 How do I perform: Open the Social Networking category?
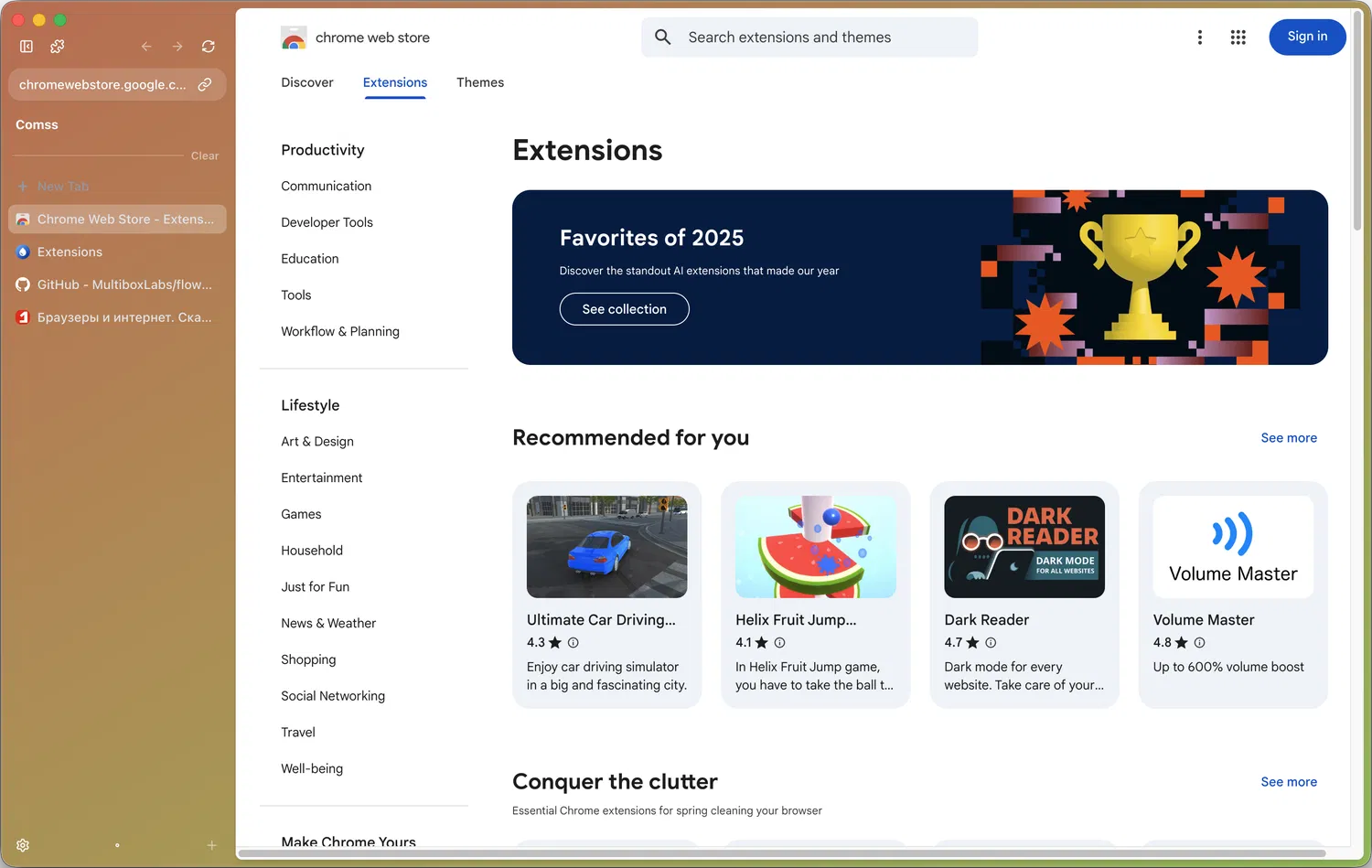333,696
